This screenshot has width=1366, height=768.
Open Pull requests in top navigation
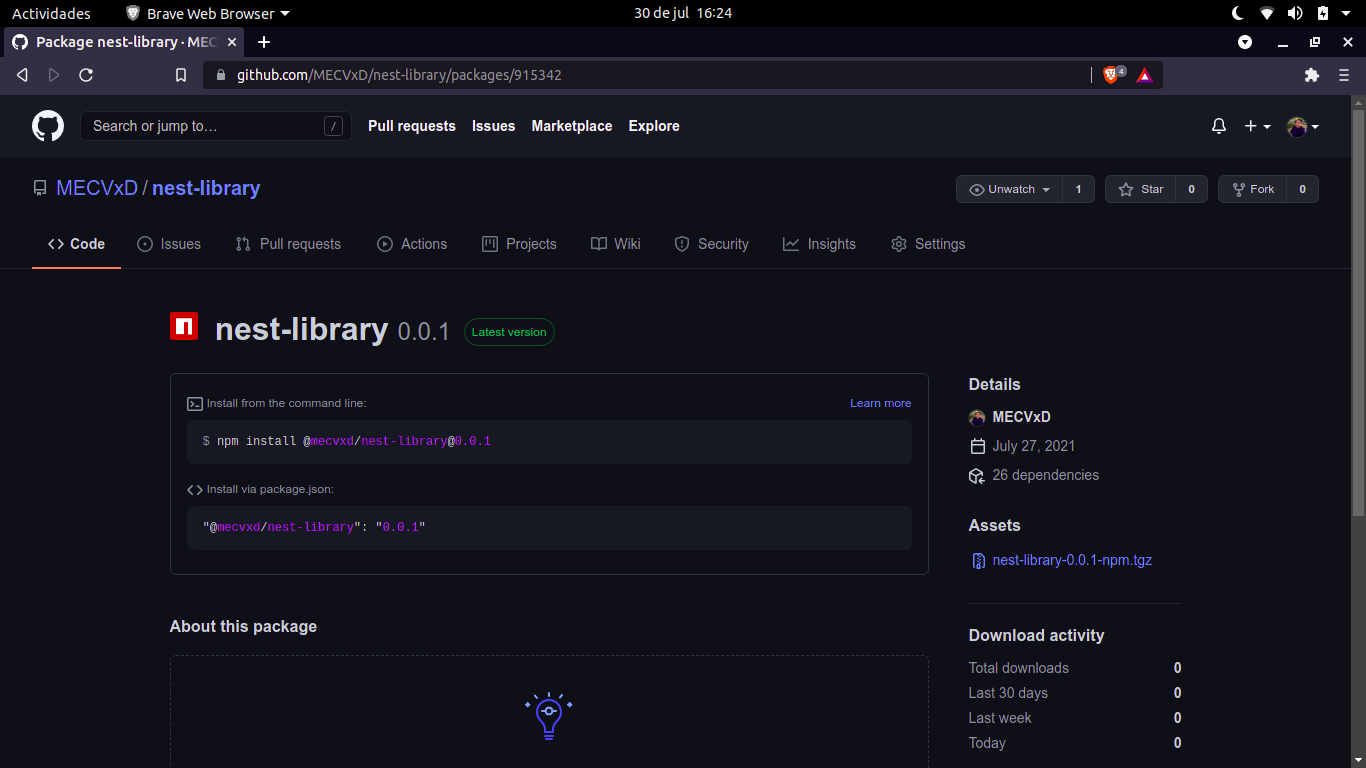point(412,126)
